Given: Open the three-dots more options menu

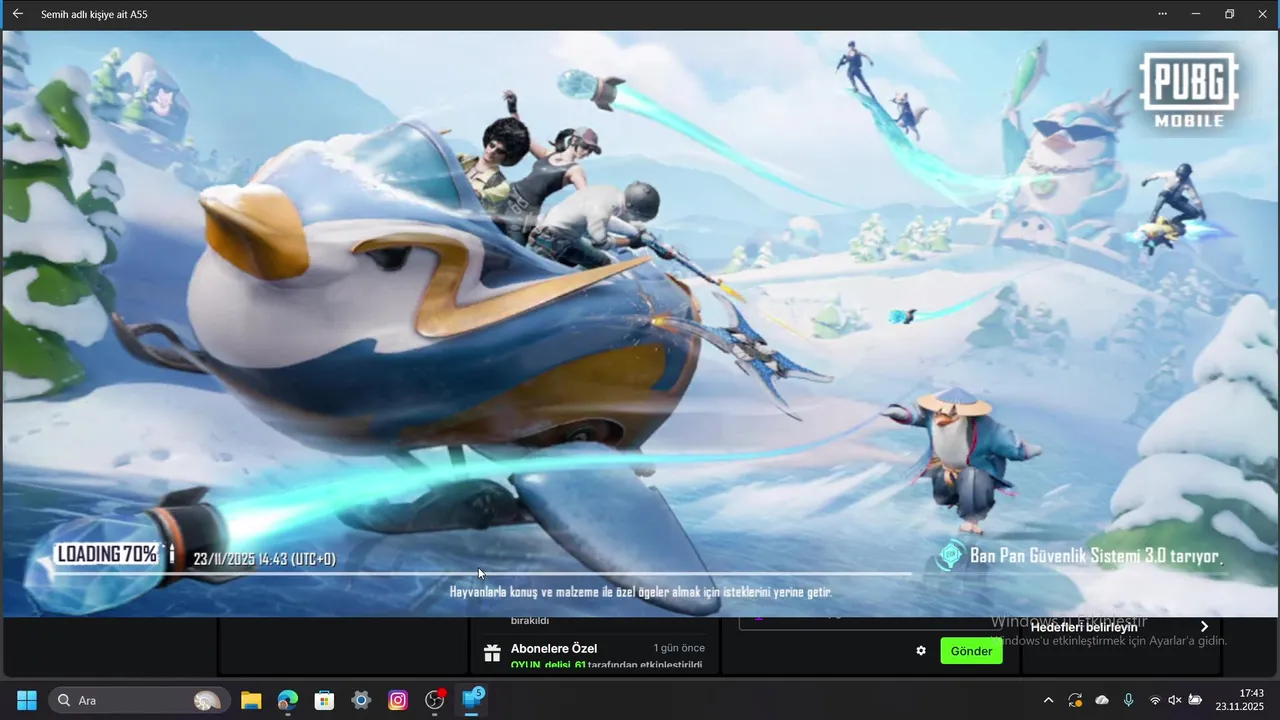Looking at the screenshot, I should coord(1162,14).
